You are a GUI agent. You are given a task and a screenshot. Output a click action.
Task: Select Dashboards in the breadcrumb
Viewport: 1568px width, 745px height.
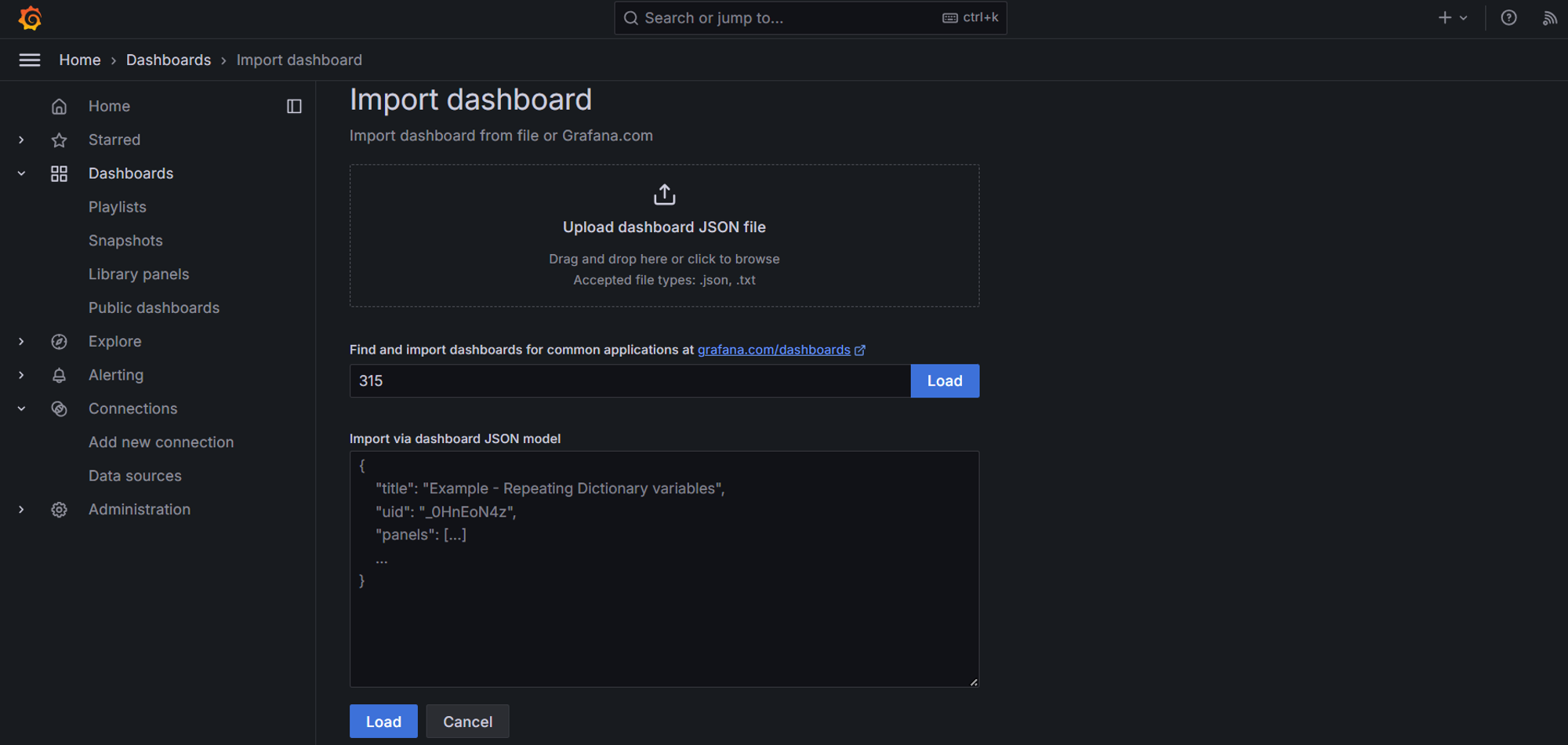(169, 60)
